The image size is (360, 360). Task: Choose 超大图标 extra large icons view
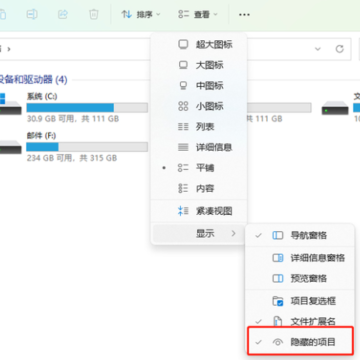[x=199, y=44]
